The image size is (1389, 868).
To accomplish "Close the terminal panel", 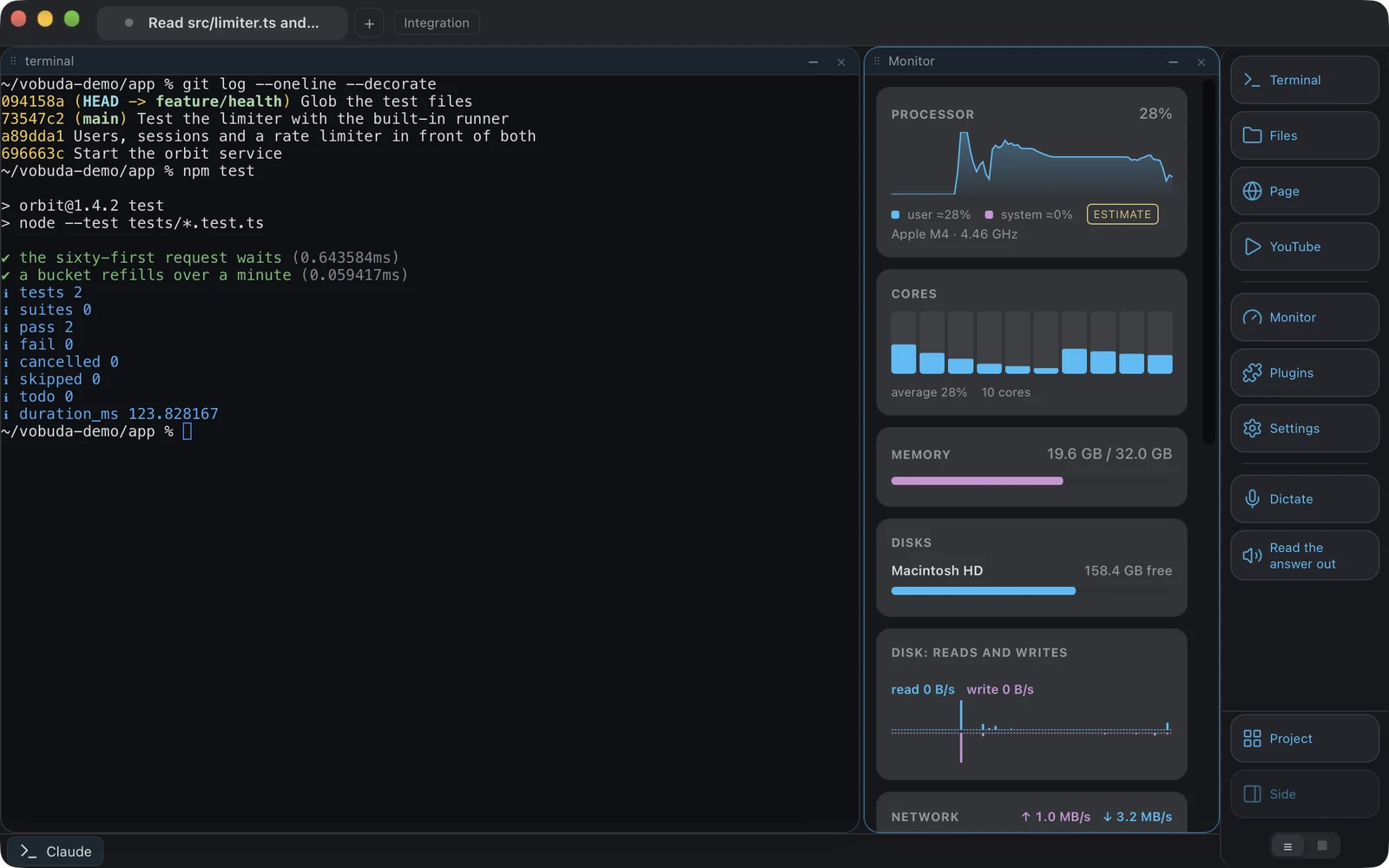I will point(841,62).
